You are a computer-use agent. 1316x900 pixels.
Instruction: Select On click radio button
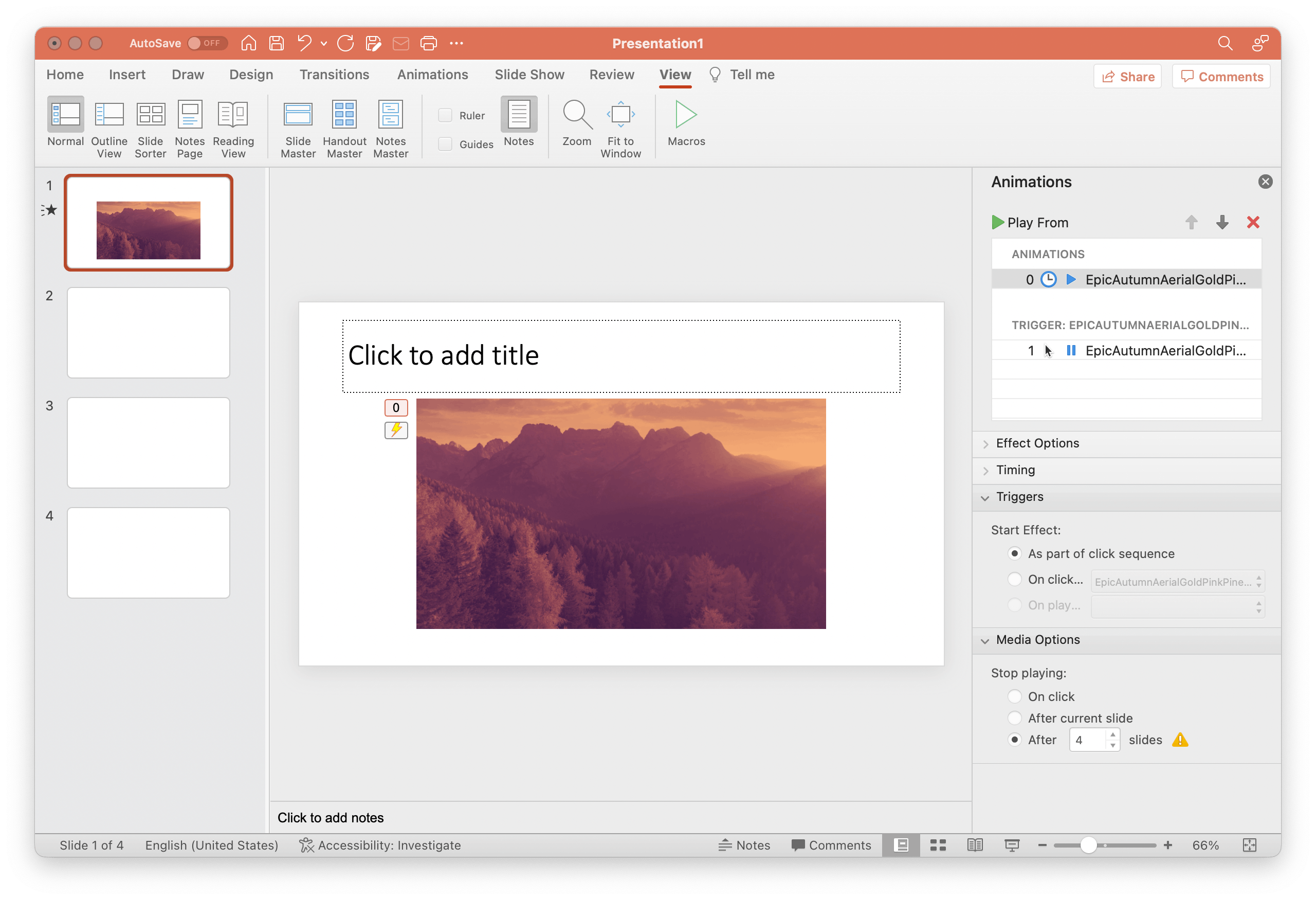(x=1015, y=696)
